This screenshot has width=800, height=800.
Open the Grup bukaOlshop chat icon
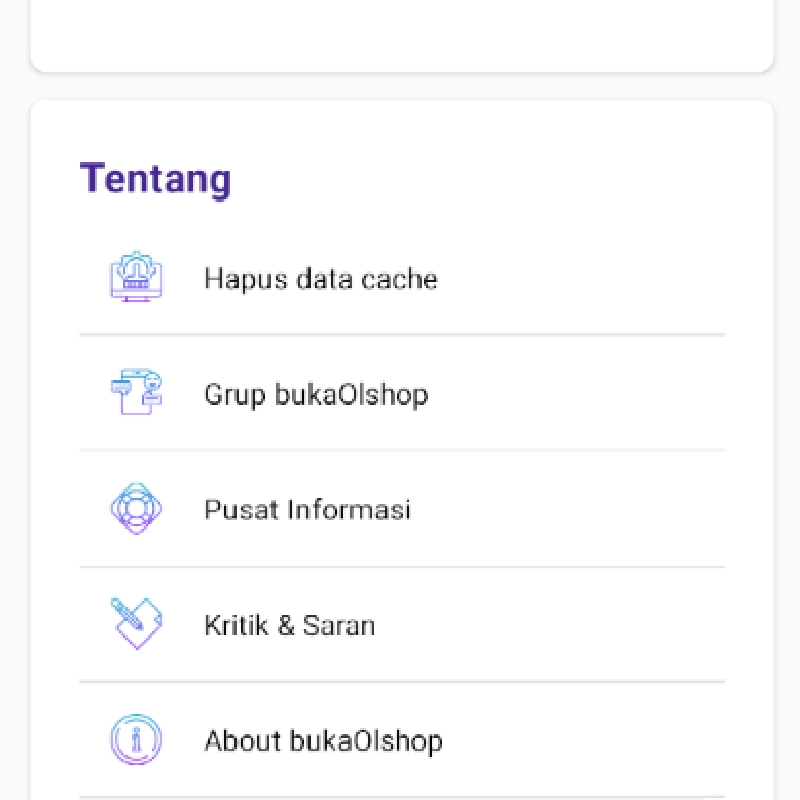136,392
